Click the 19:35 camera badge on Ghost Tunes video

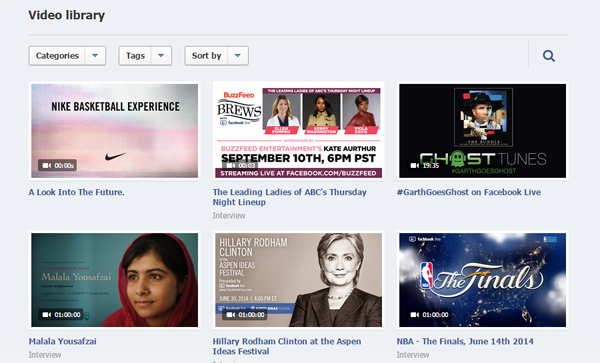424,166
